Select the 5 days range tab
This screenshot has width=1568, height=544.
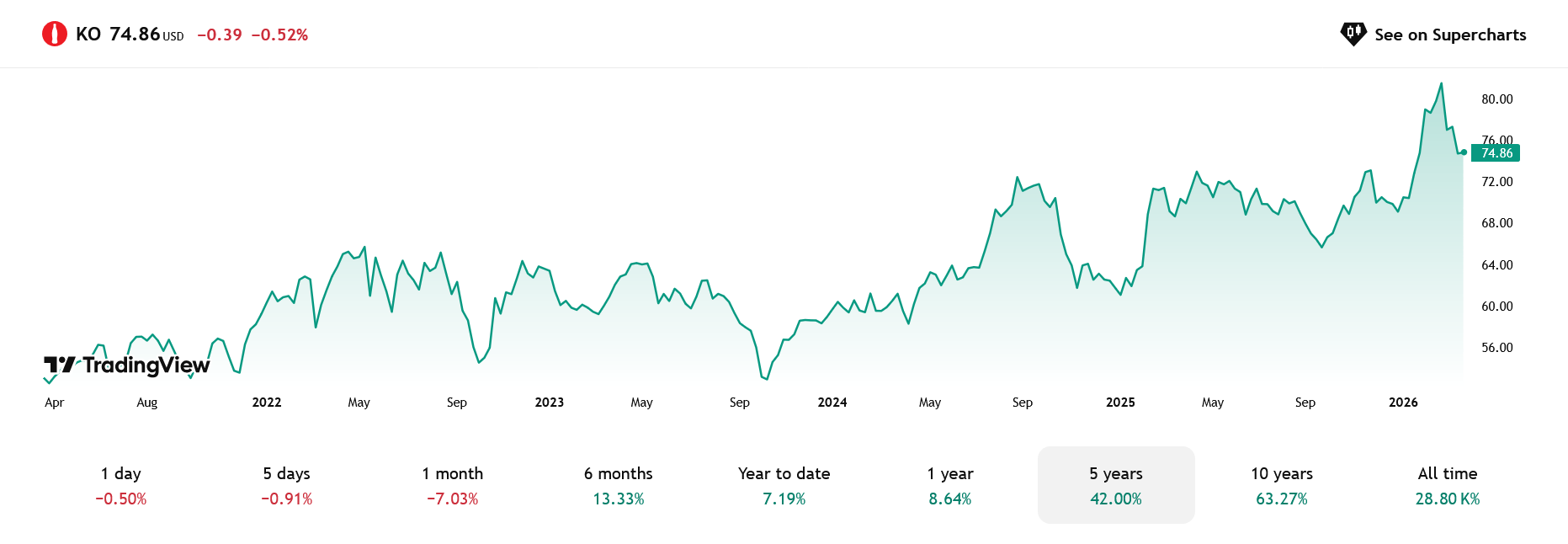[x=287, y=485]
